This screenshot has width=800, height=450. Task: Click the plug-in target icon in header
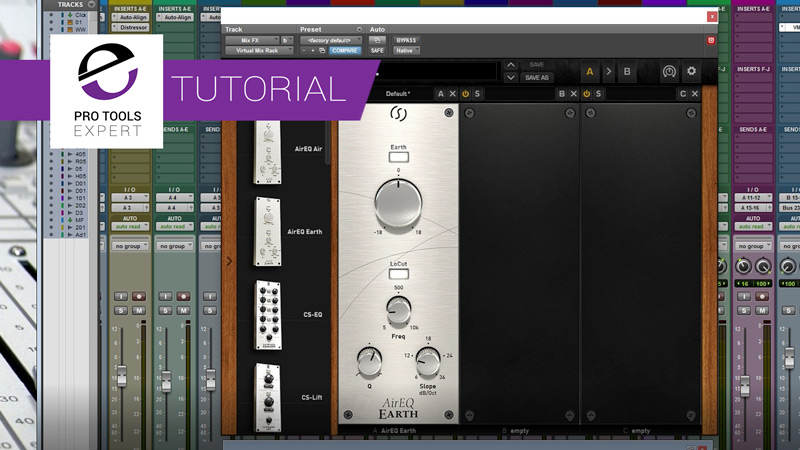point(711,40)
